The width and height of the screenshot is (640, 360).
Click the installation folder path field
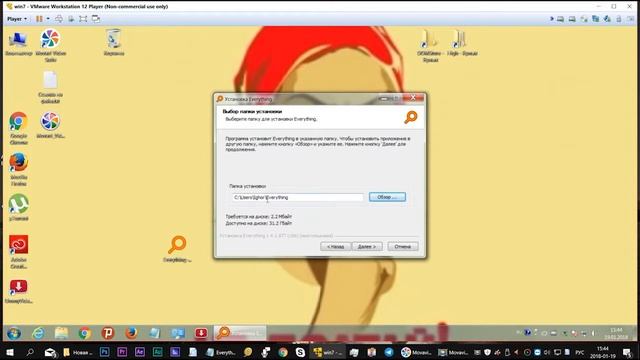click(x=298, y=197)
